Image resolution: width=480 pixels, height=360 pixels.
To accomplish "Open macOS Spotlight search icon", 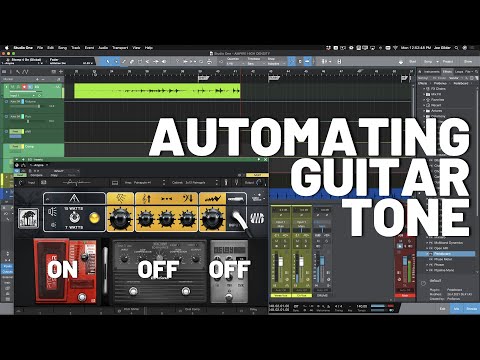I will tap(456, 48).
